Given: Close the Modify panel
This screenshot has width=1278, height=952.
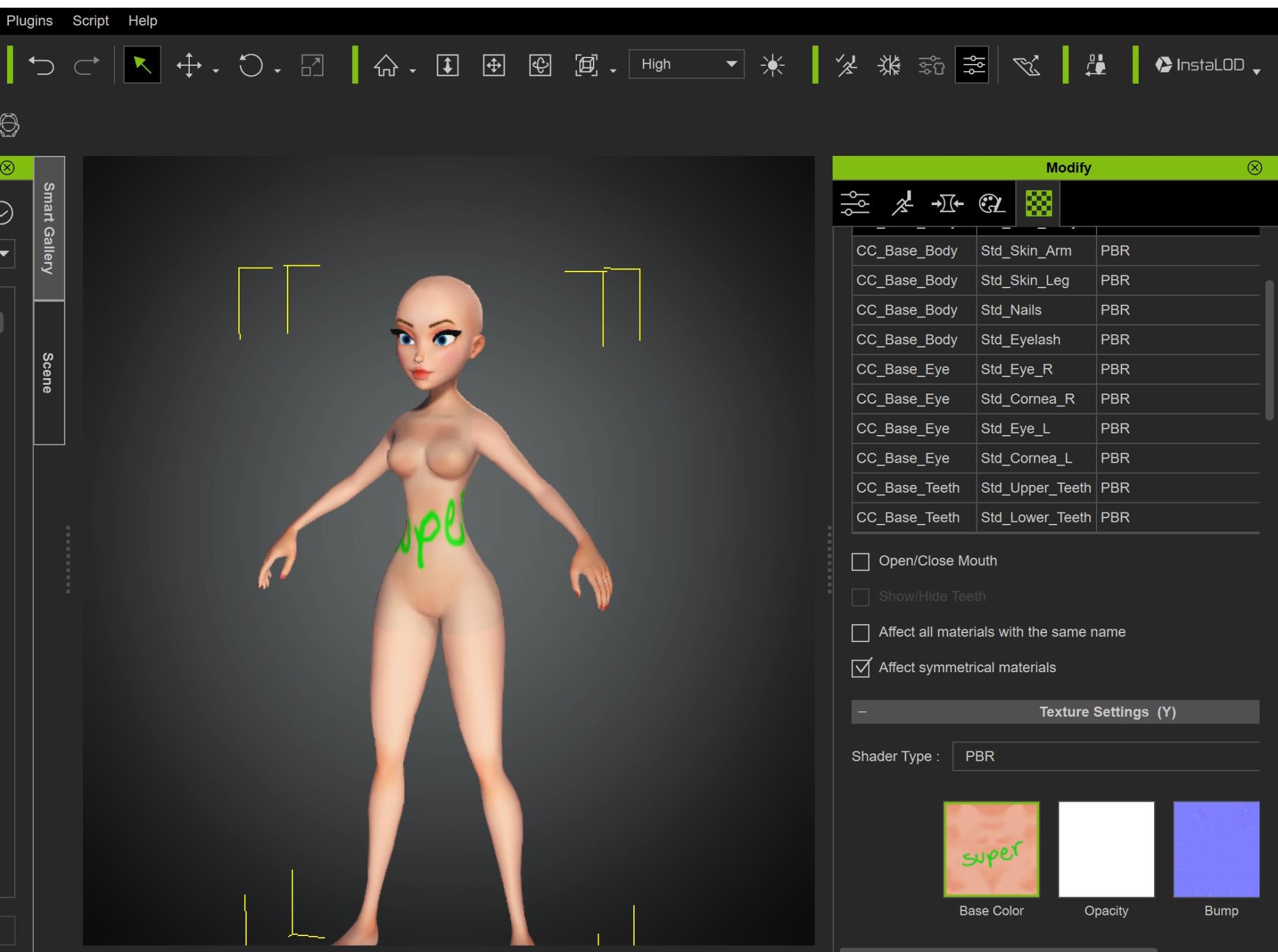Looking at the screenshot, I should [1254, 167].
